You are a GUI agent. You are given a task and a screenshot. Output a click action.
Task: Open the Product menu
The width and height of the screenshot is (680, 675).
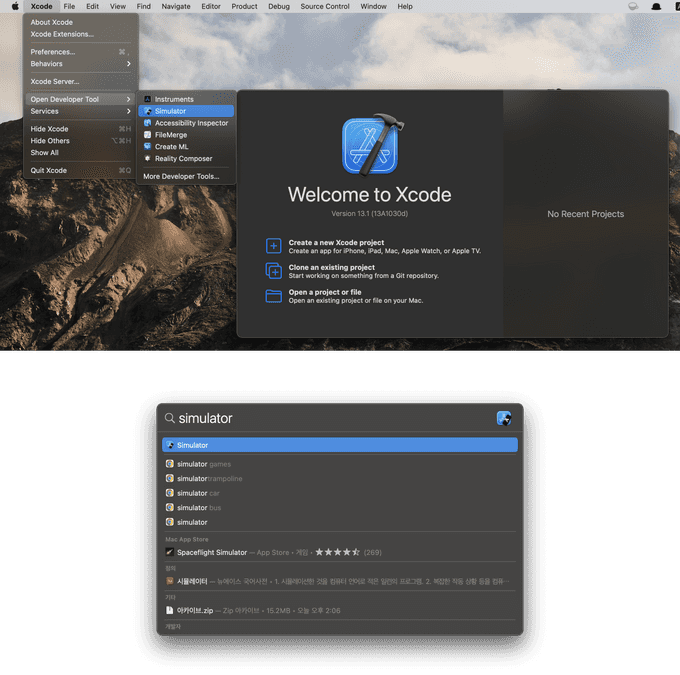pos(244,6)
